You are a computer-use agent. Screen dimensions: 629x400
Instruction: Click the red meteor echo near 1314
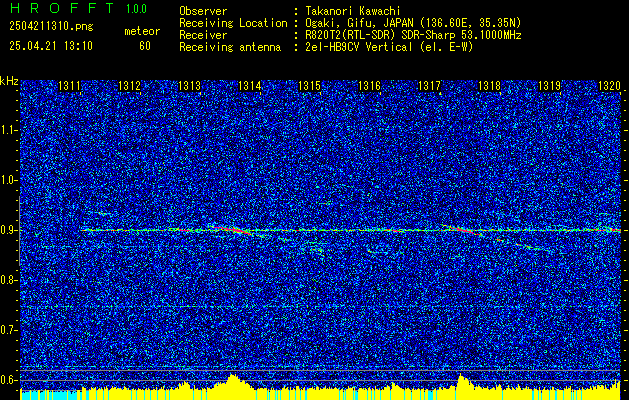tap(232, 230)
